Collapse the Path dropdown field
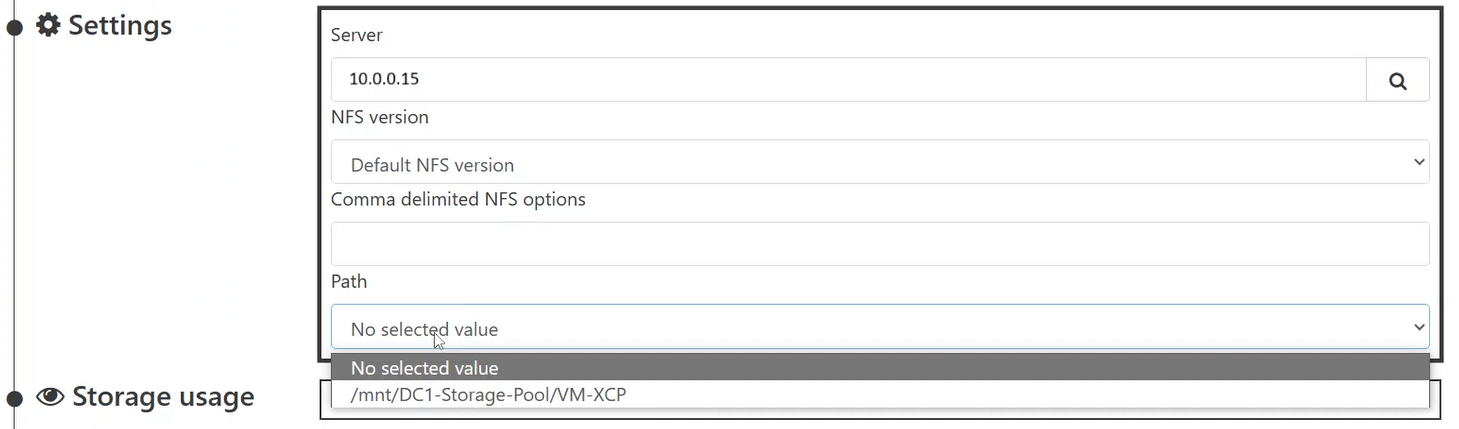 pyautogui.click(x=878, y=327)
